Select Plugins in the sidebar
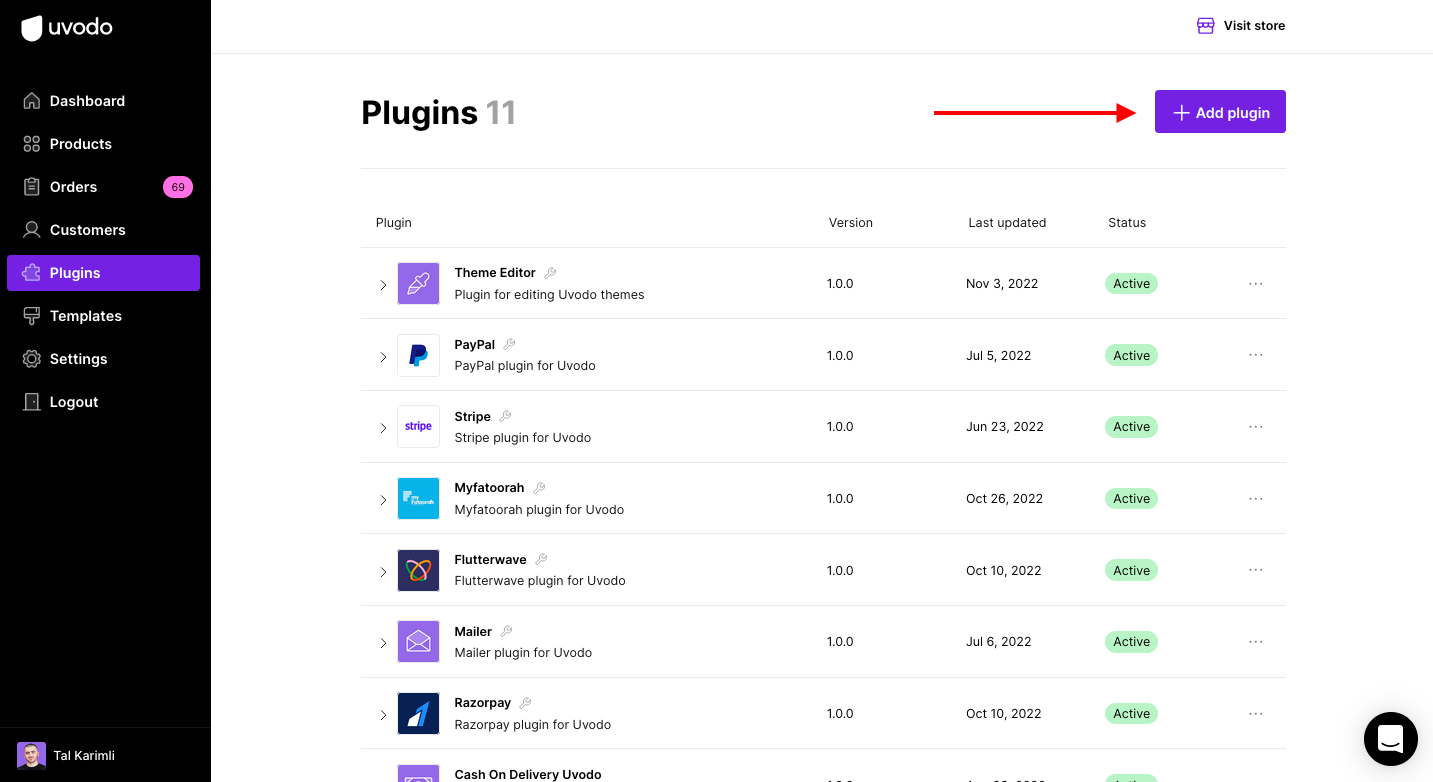The width and height of the screenshot is (1433, 782). [x=103, y=273]
